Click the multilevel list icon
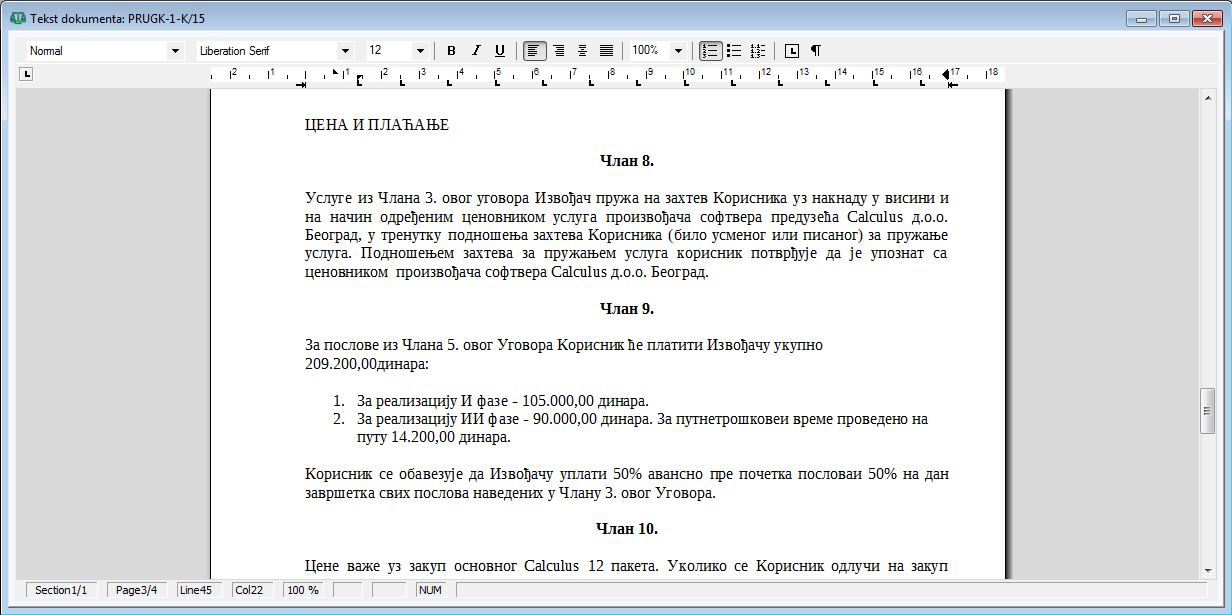 click(758, 51)
